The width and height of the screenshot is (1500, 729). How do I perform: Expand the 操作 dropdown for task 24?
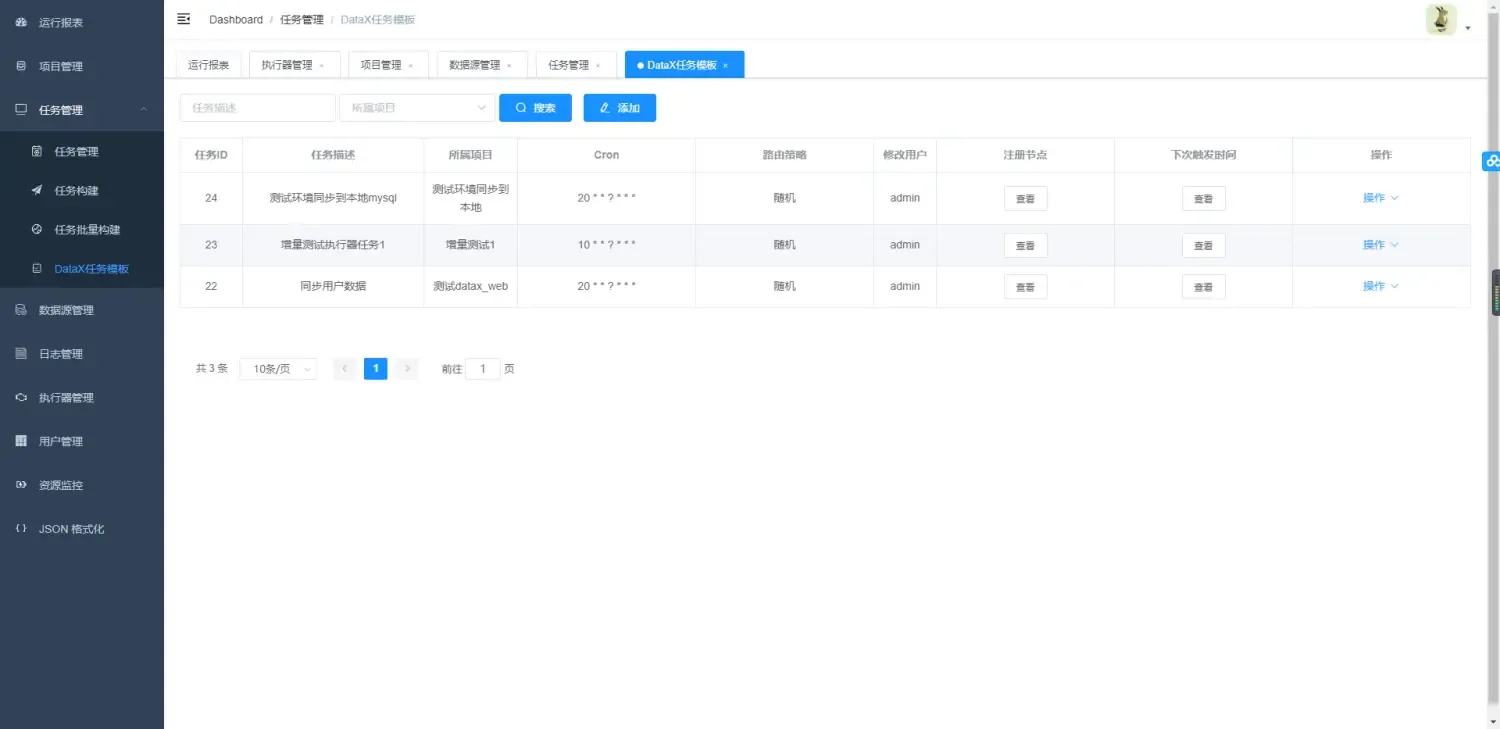pyautogui.click(x=1381, y=197)
